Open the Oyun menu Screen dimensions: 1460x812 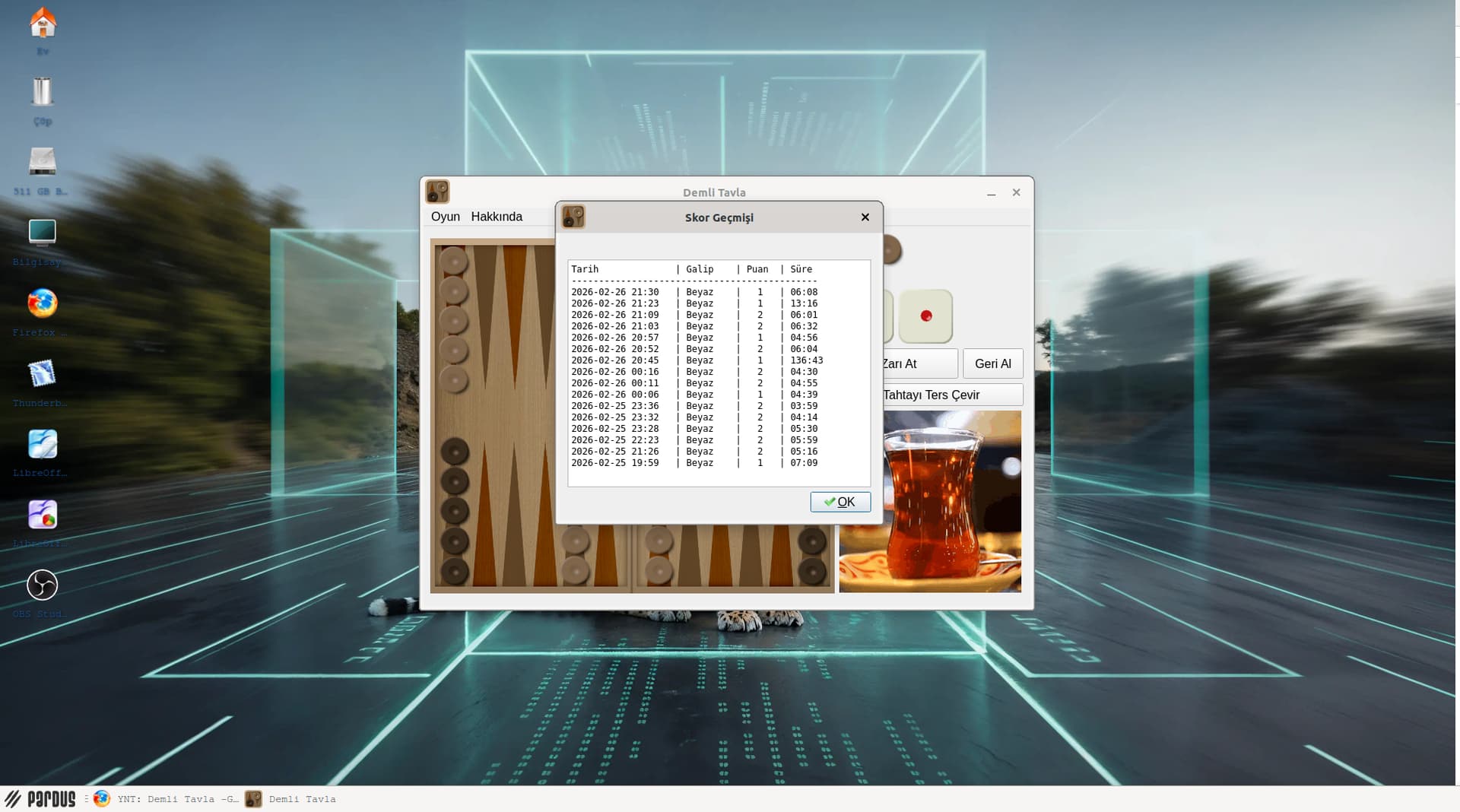click(x=445, y=217)
